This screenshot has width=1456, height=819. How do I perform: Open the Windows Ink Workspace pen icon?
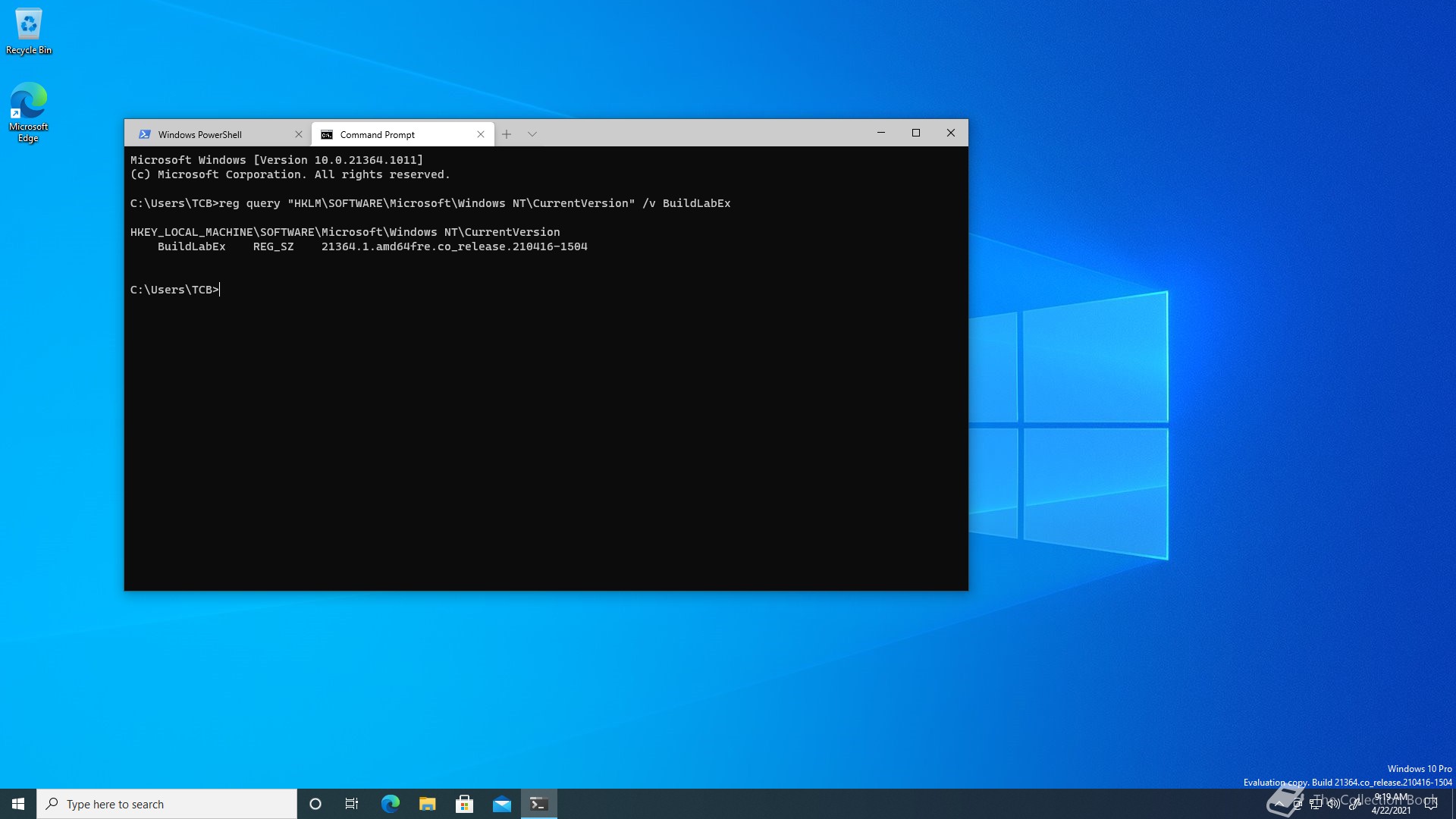click(1354, 804)
